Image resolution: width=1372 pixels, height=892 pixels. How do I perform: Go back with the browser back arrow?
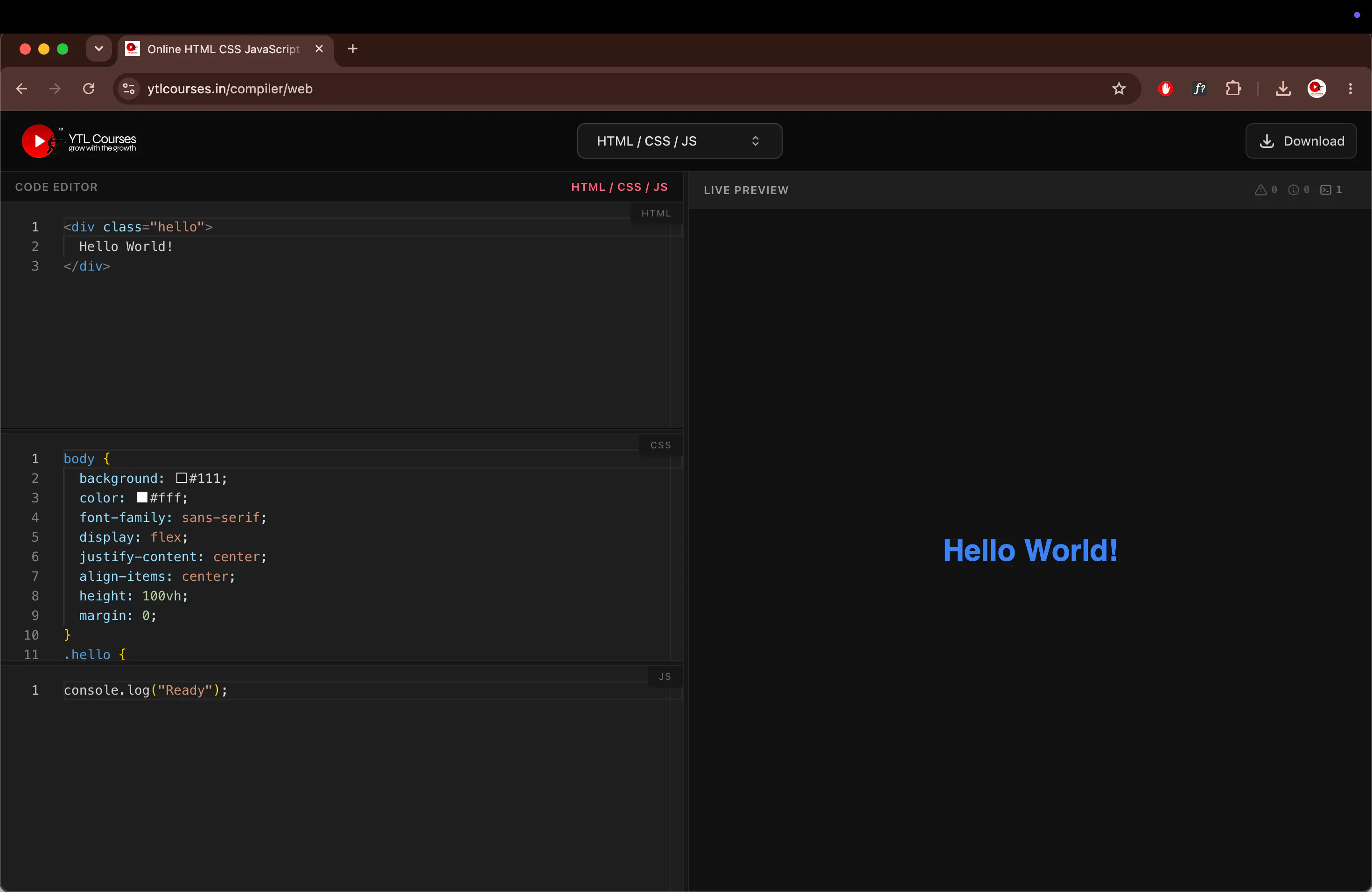[22, 89]
